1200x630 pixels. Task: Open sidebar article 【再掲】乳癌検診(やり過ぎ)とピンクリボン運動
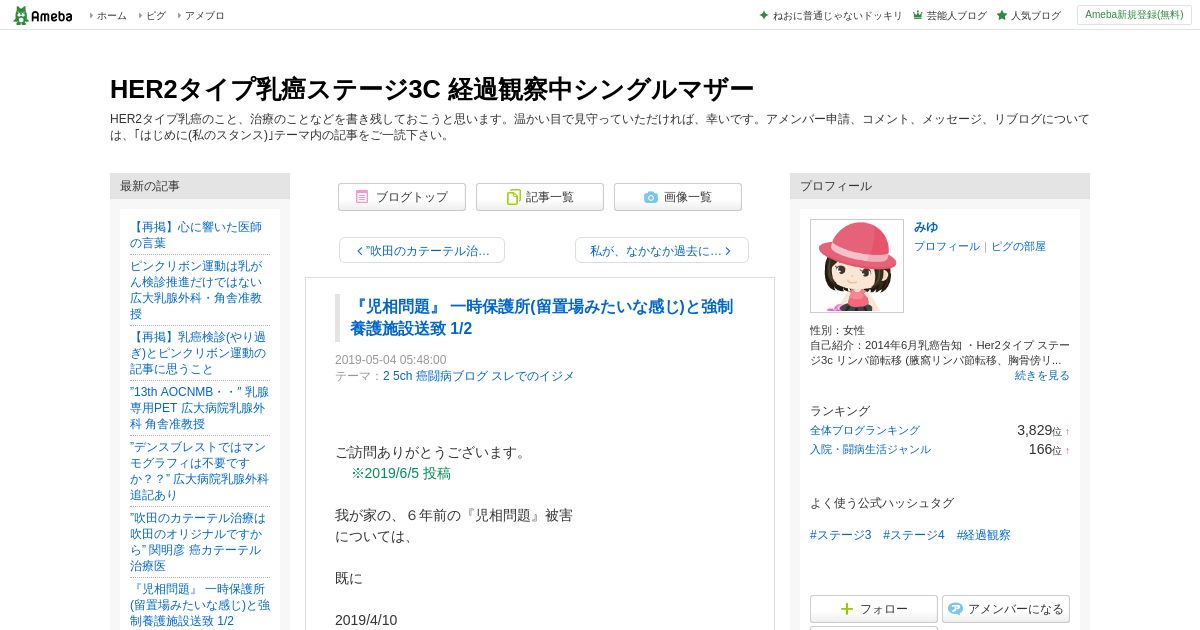(x=198, y=353)
